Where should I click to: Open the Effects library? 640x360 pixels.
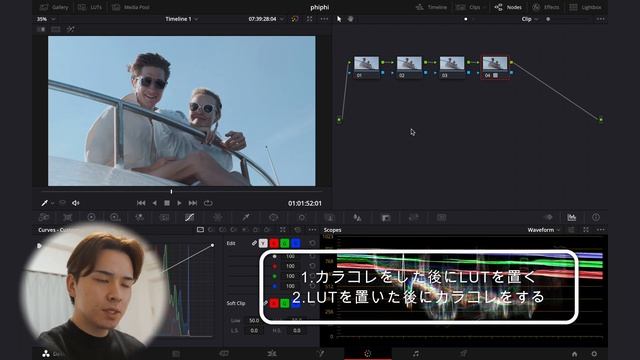click(546, 7)
